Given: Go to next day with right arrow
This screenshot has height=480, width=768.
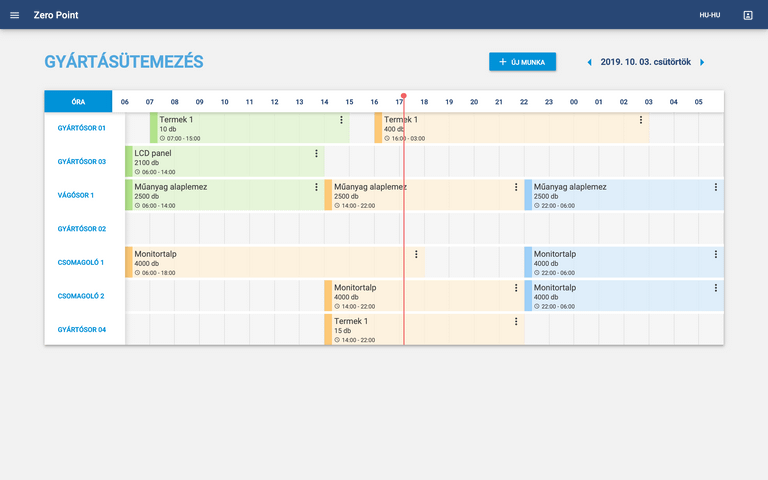Looking at the screenshot, I should [x=702, y=62].
